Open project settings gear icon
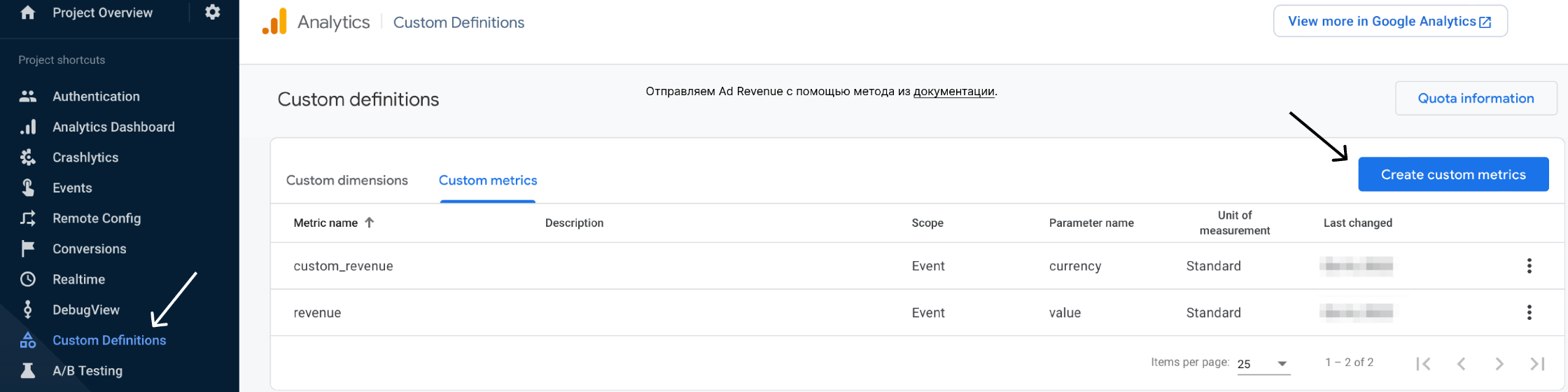Screen dimensions: 1568x392 point(213,13)
